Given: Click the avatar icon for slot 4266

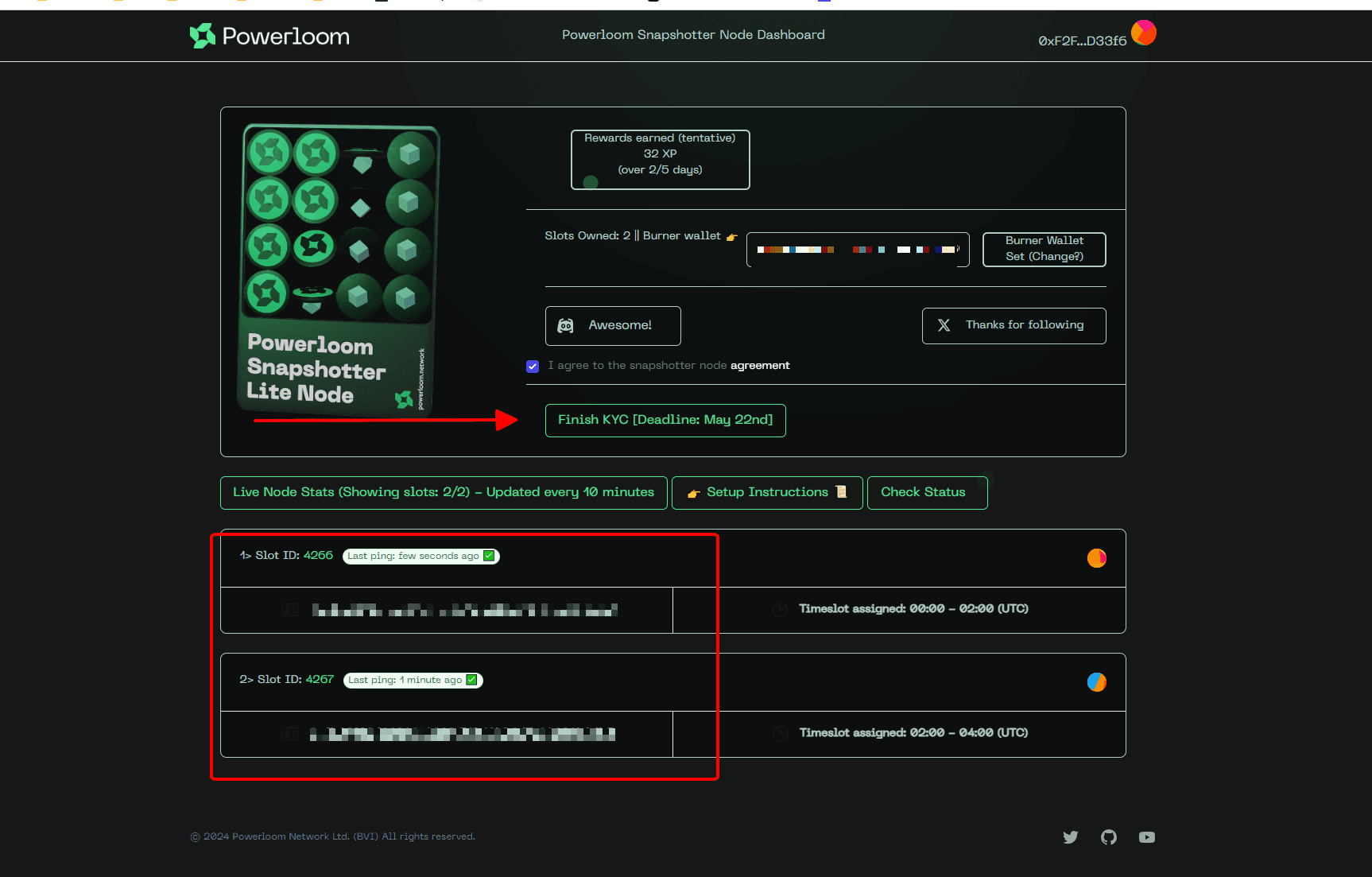Looking at the screenshot, I should (1097, 558).
